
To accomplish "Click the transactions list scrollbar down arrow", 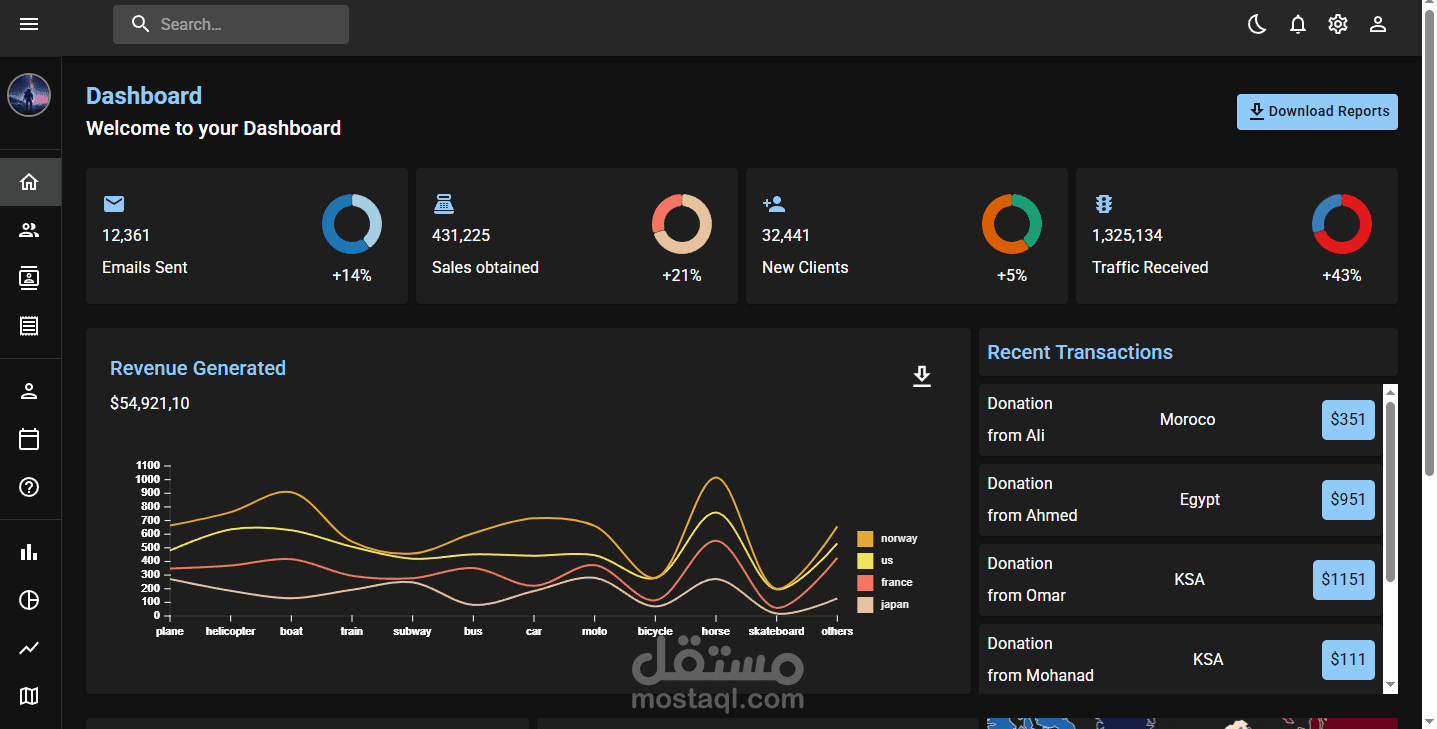I will coord(1390,685).
